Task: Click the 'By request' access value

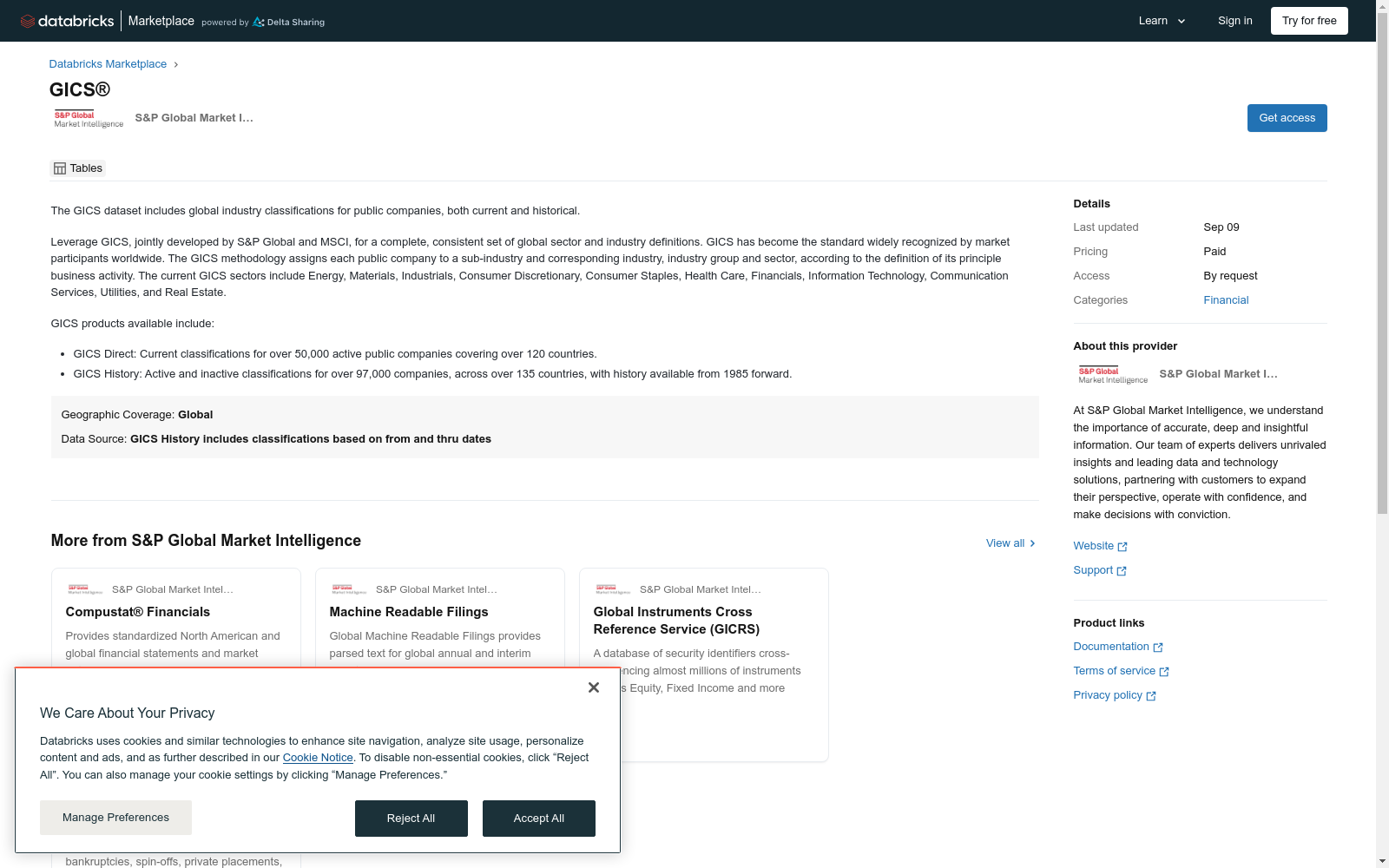Action: coord(1230,276)
